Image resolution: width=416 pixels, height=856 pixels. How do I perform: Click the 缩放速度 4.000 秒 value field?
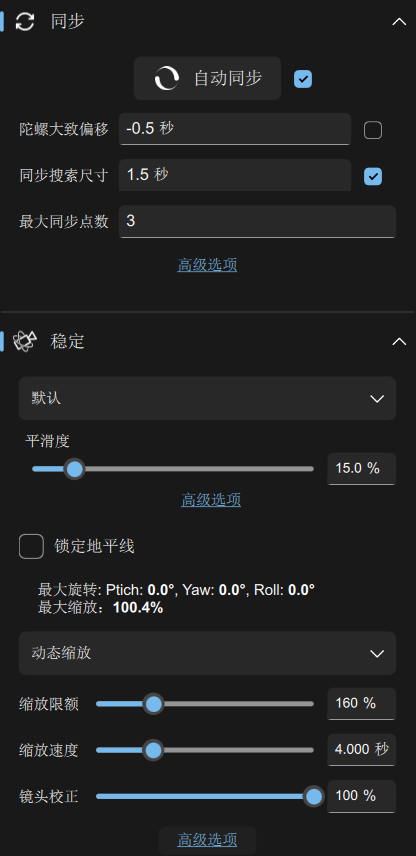[x=361, y=750]
